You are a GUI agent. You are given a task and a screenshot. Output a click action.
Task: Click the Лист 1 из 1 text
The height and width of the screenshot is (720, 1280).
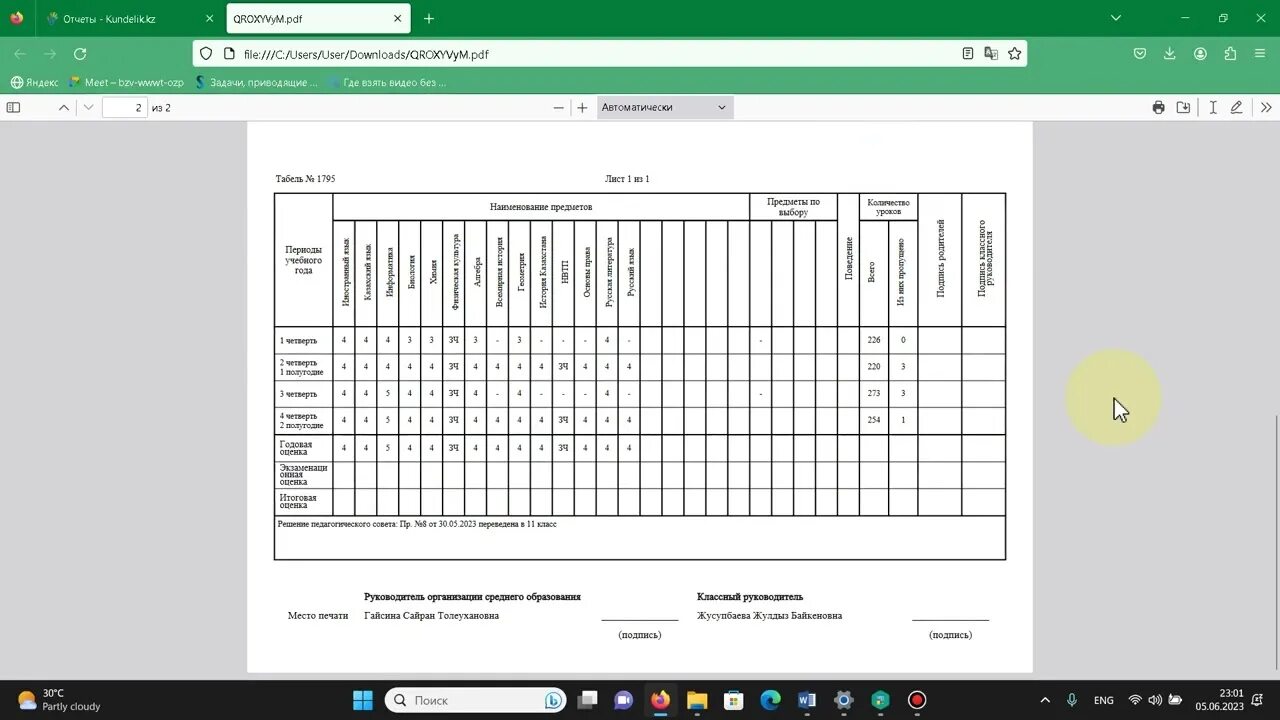[x=627, y=179]
